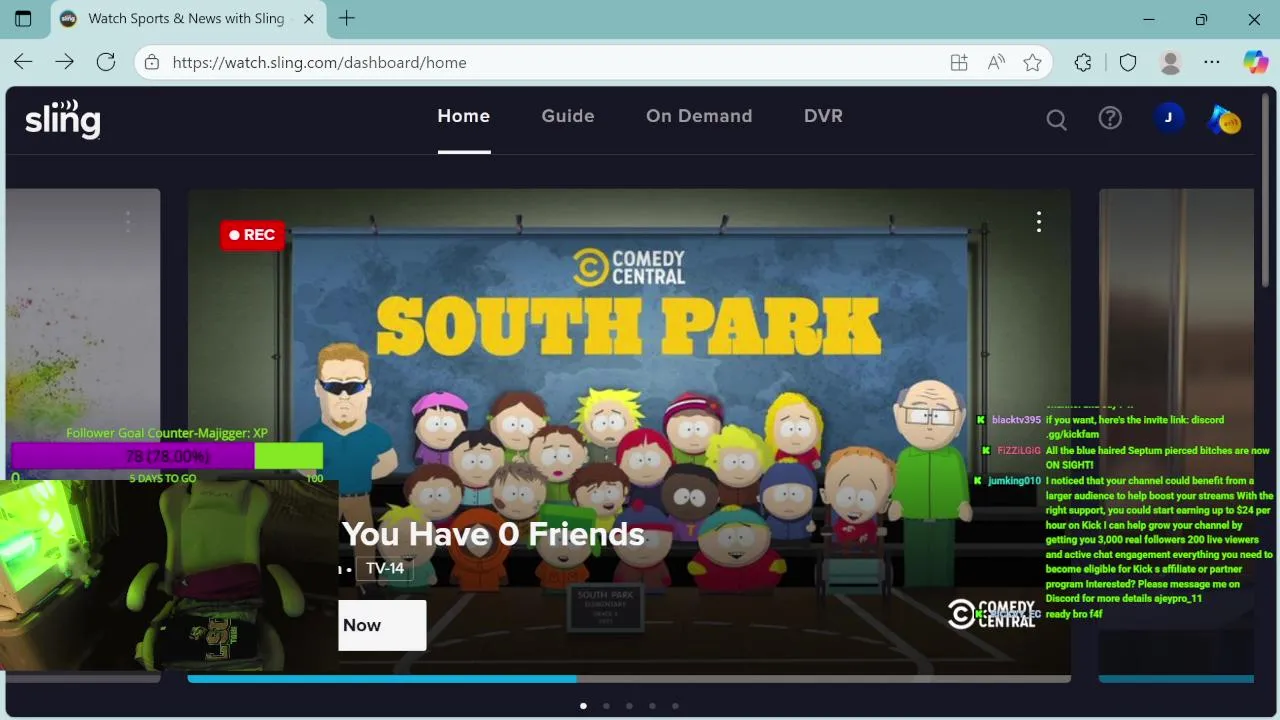Viewport: 1280px width, 720px height.
Task: Select third carousel dot
Action: 629,706
